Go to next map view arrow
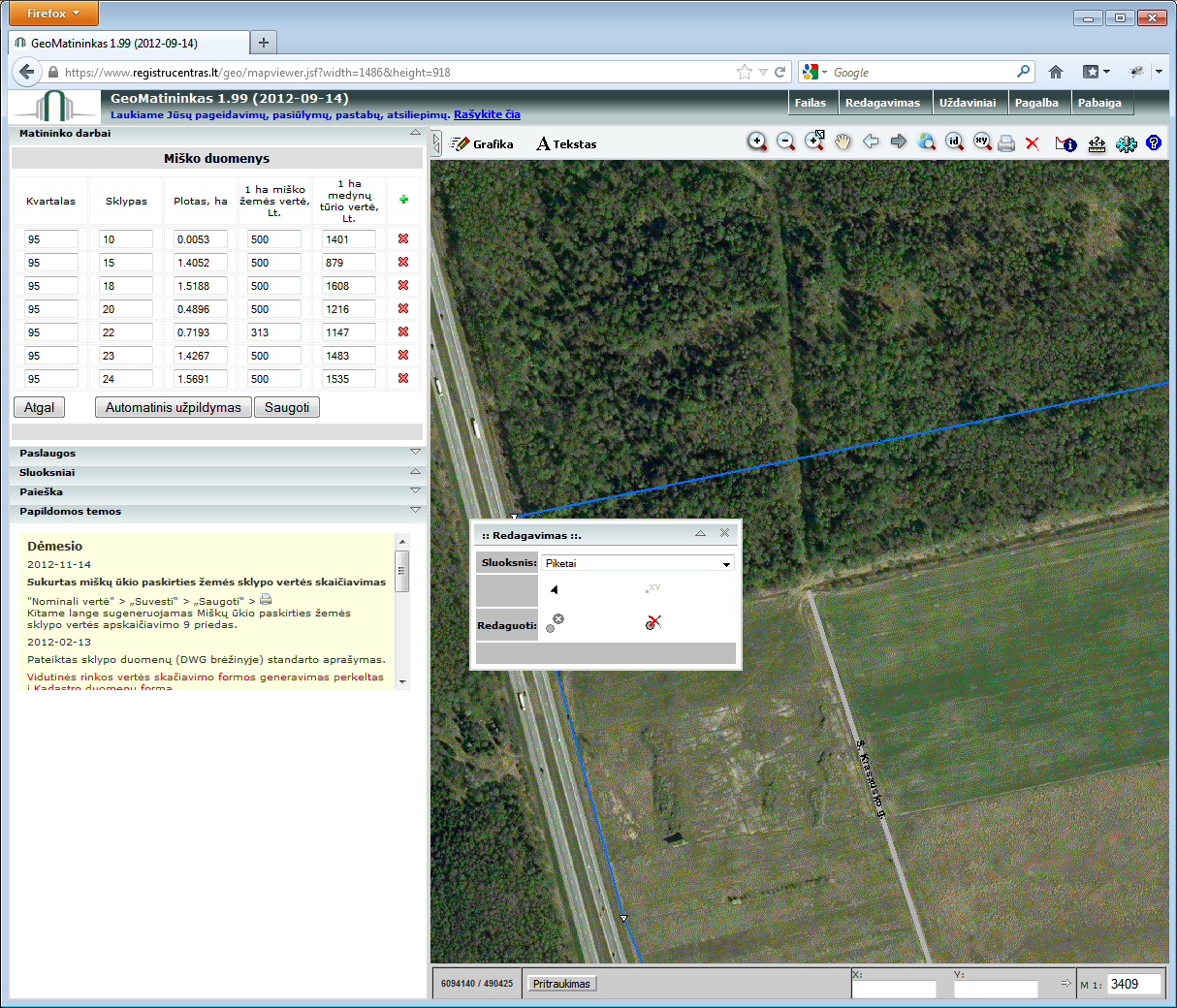This screenshot has height=1008, width=1177. (899, 142)
